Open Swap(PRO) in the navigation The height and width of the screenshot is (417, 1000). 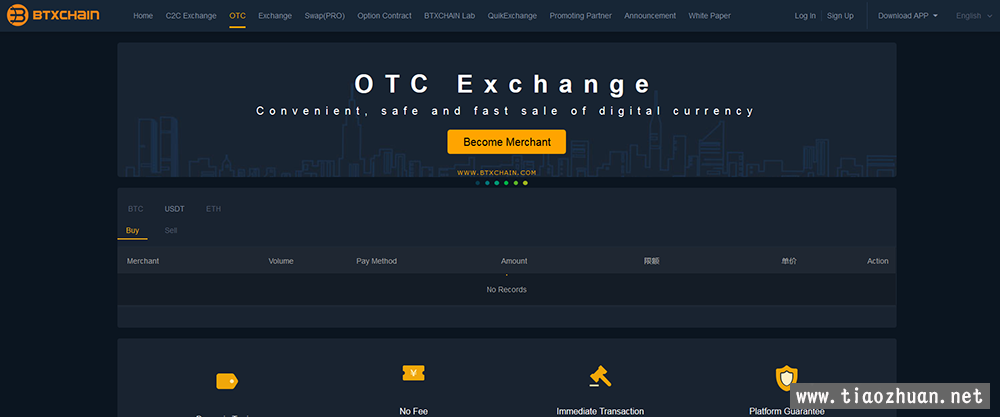coord(325,16)
